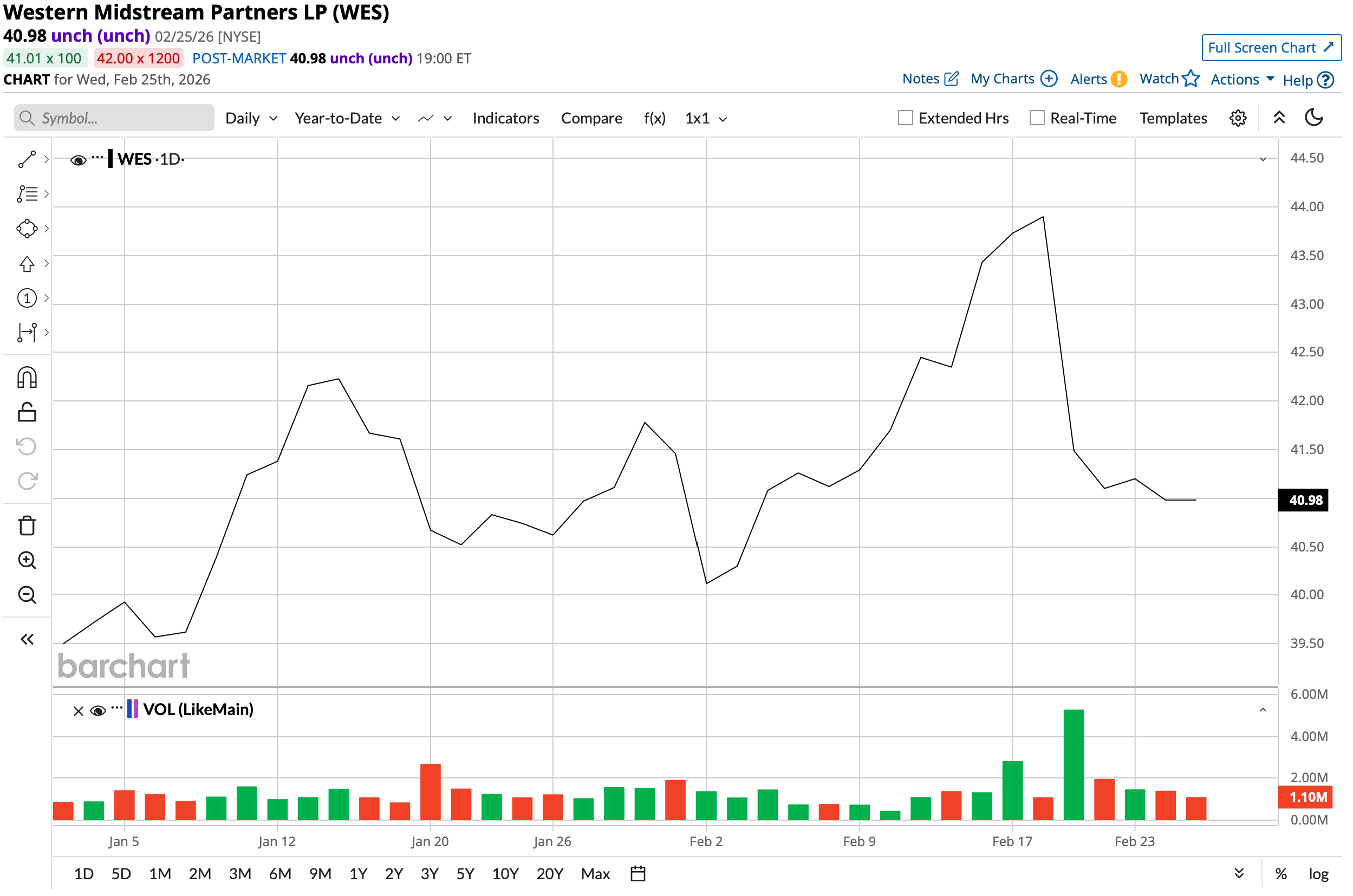Open chart settings gear icon
Screen dimensions: 1353x896
(1238, 118)
